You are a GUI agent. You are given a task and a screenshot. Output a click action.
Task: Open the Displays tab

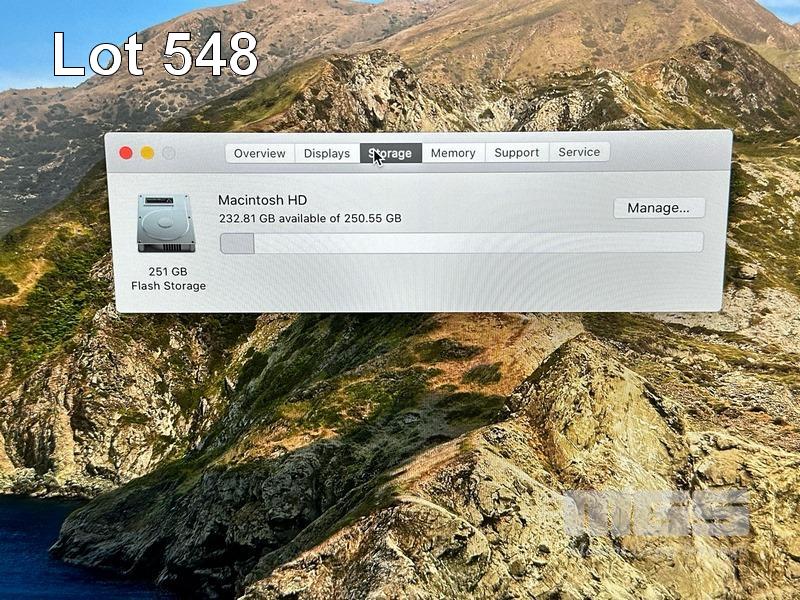pyautogui.click(x=327, y=153)
